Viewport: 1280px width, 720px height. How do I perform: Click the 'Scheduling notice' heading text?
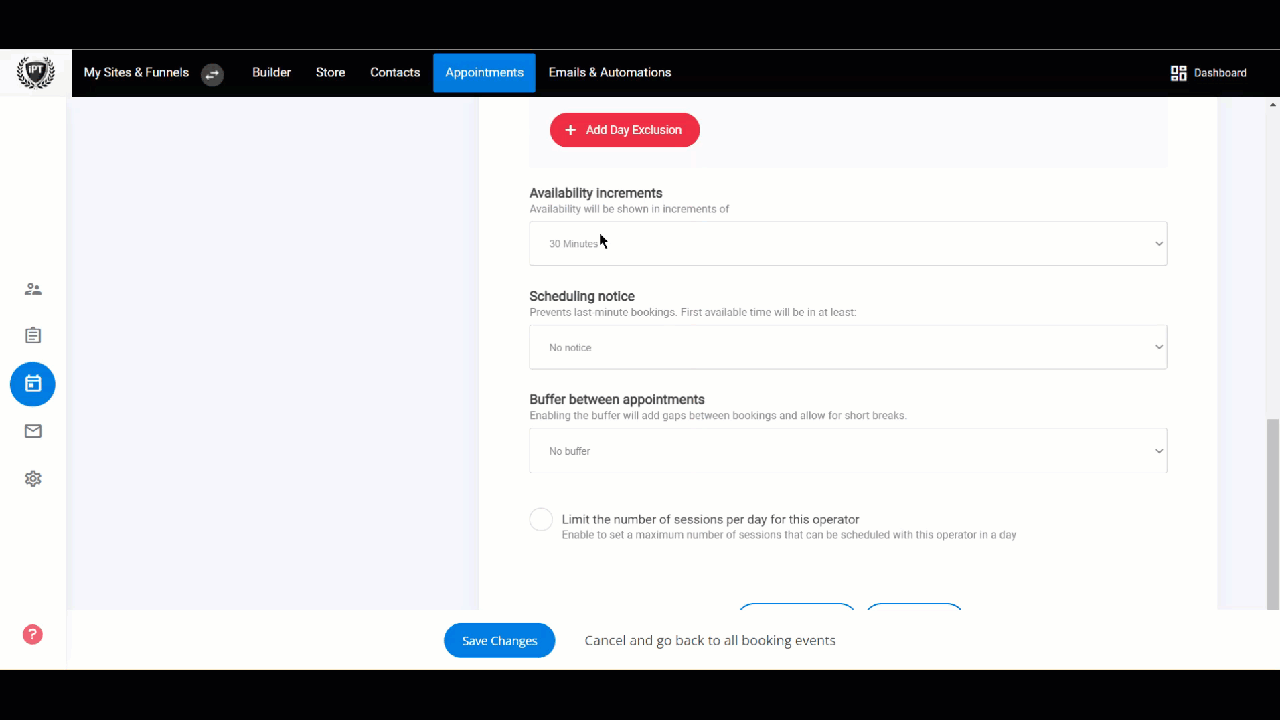pos(582,296)
